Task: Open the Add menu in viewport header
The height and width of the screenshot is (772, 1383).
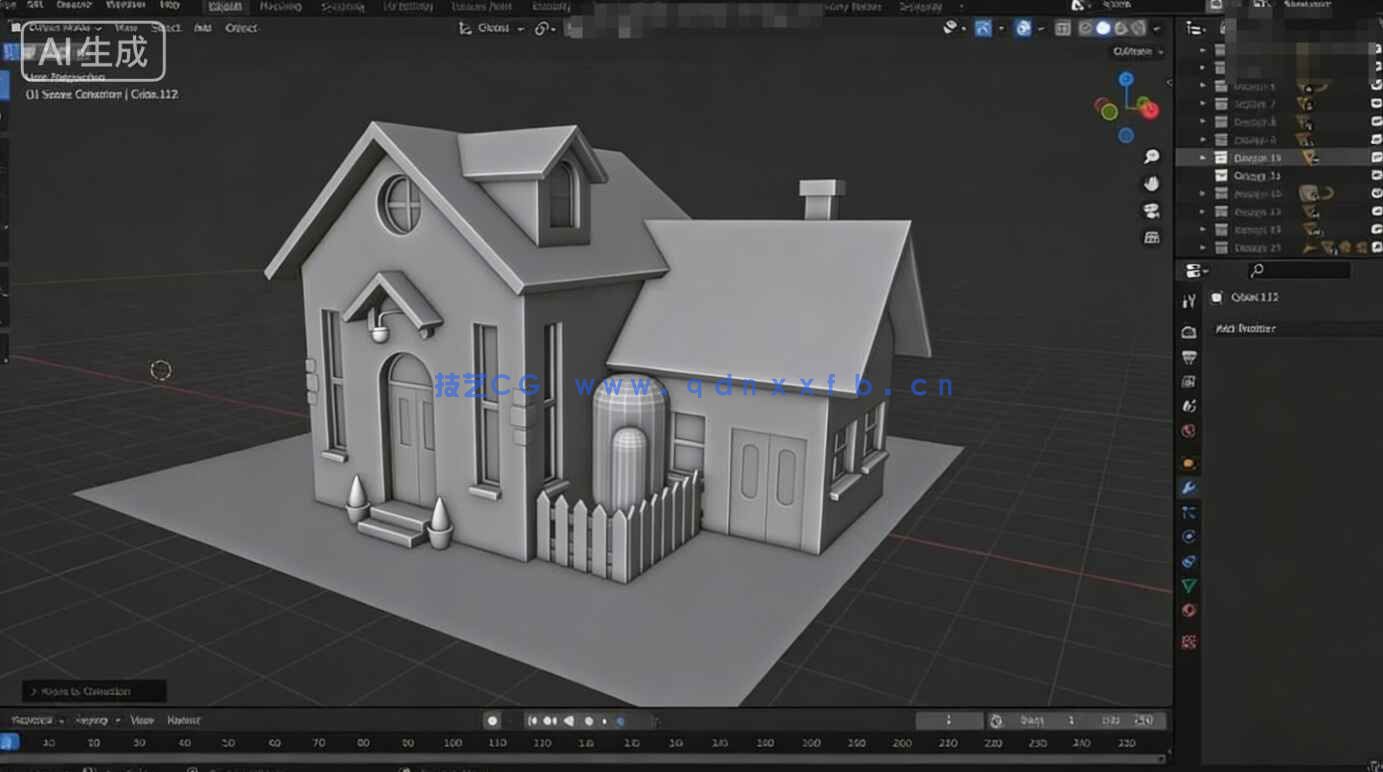Action: [202, 28]
